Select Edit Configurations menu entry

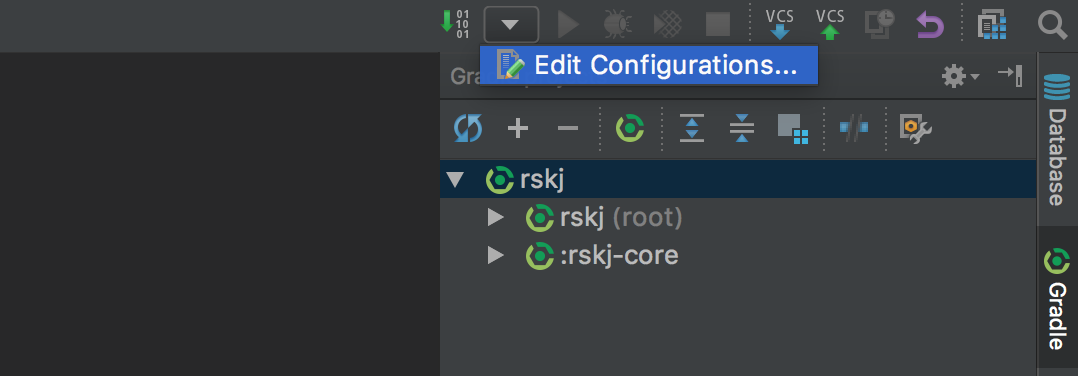[x=648, y=65]
